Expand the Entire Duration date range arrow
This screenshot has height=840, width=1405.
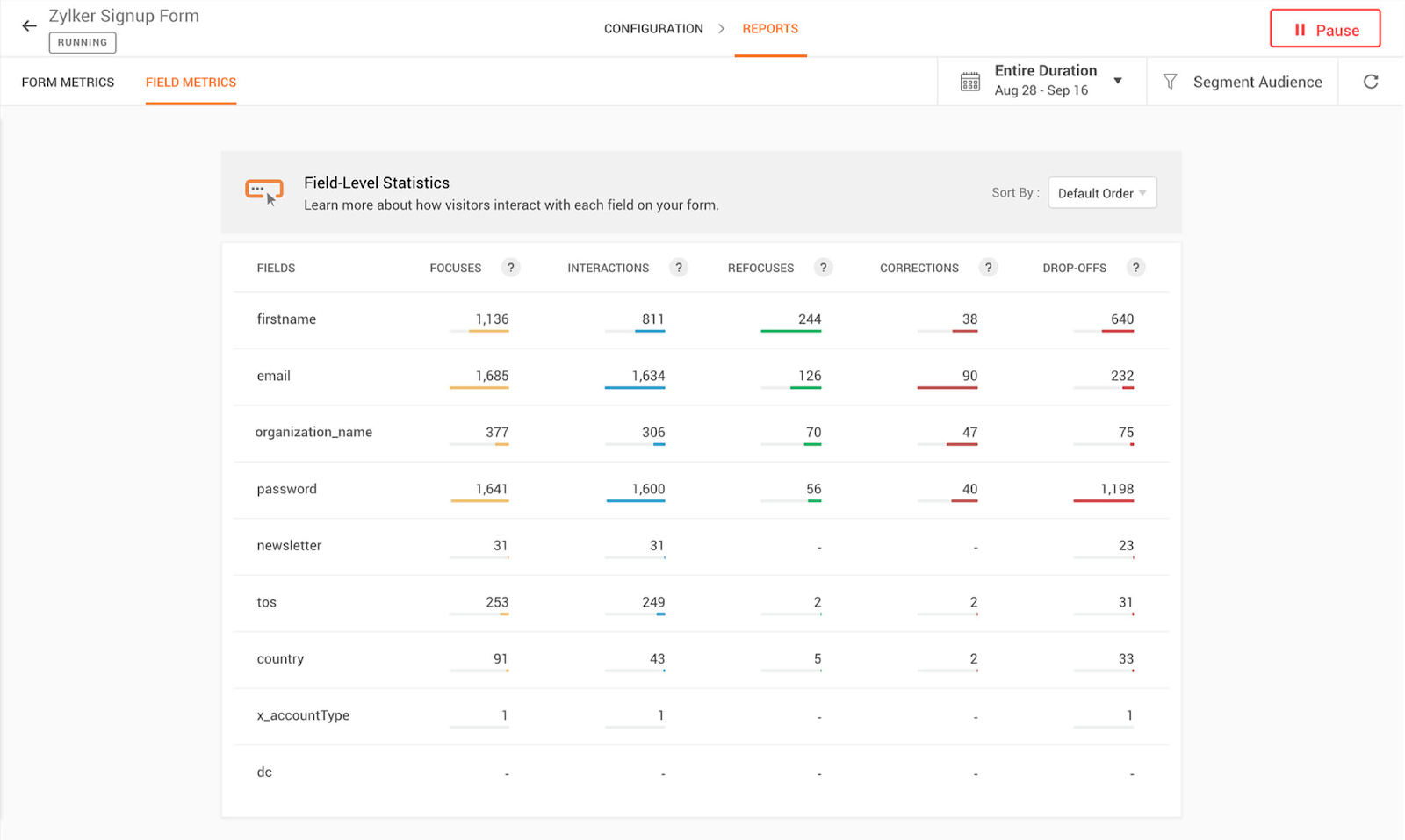(x=1118, y=81)
